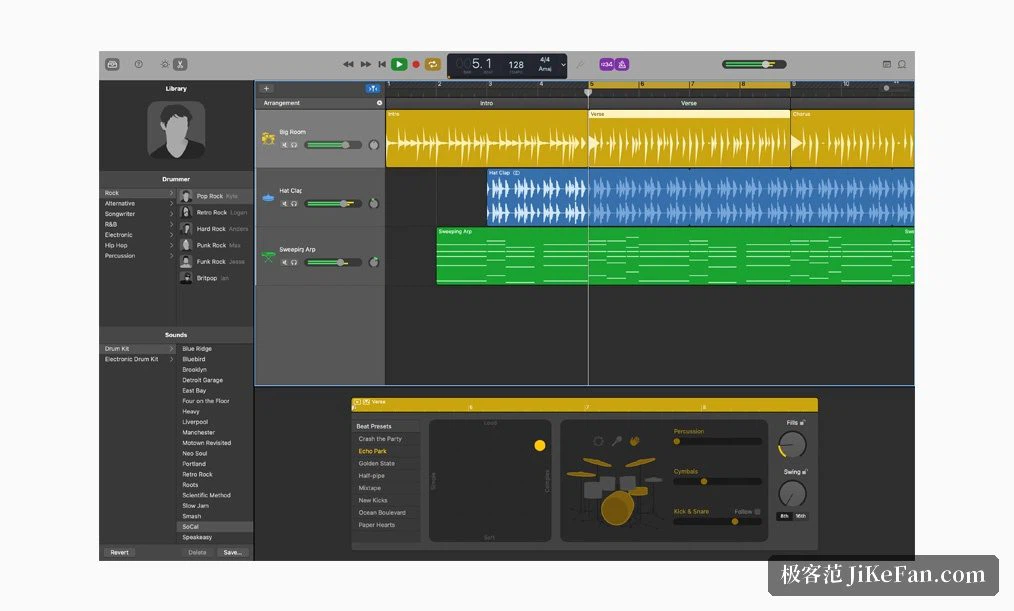The width and height of the screenshot is (1014, 611).
Task: Open Smart Controls with the knob icon
Action: click(165, 64)
